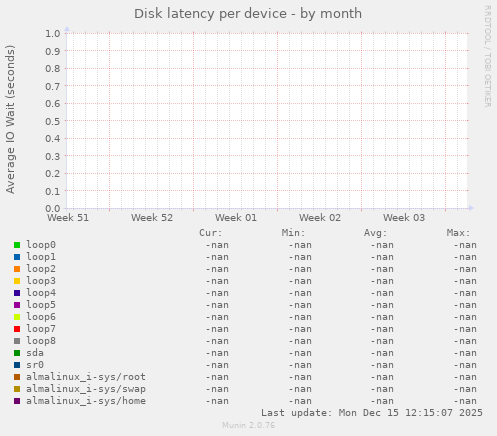Click the loop7 Avg -nan value
This screenshot has width=497, height=436.
click(x=382, y=329)
